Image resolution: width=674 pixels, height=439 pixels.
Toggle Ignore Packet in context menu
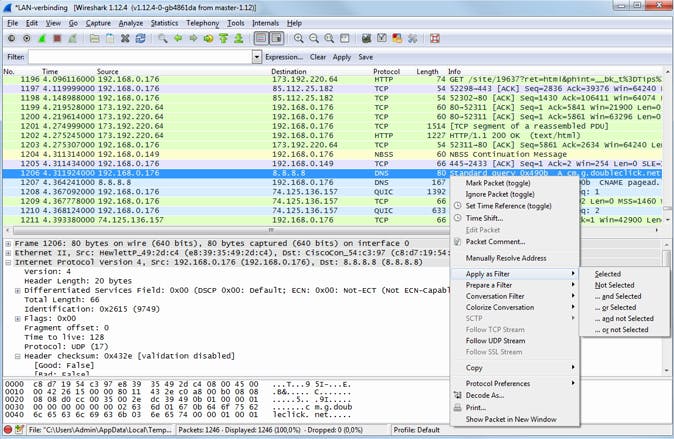point(500,194)
